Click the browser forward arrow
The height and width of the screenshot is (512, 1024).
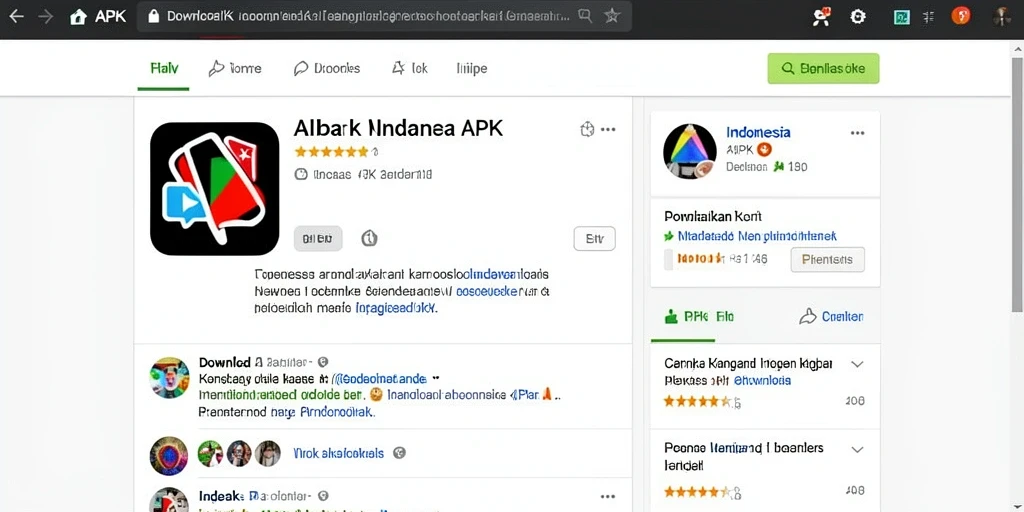click(46, 17)
